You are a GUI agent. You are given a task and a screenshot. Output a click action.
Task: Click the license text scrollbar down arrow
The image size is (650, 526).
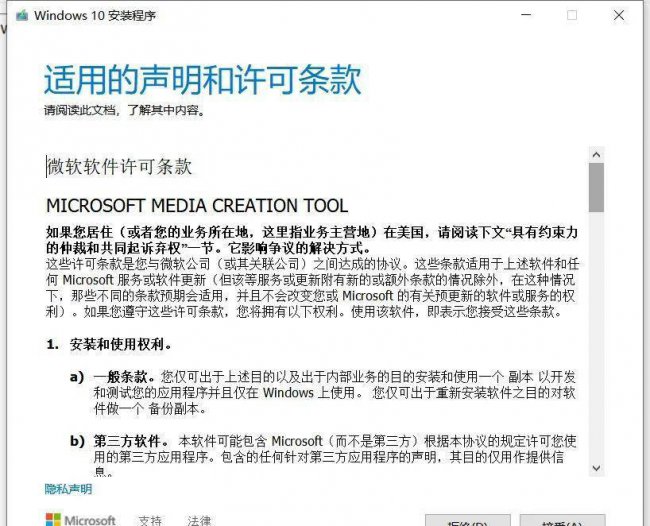point(597,468)
